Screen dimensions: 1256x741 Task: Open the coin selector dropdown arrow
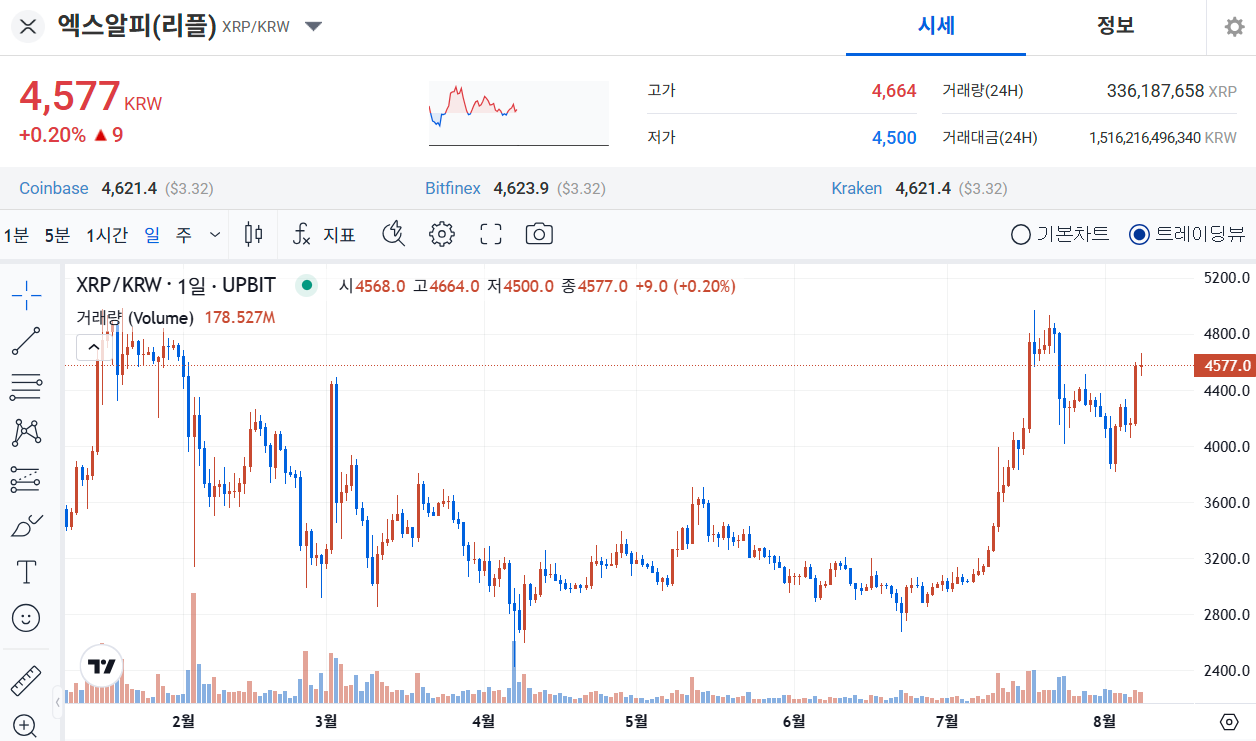(313, 27)
